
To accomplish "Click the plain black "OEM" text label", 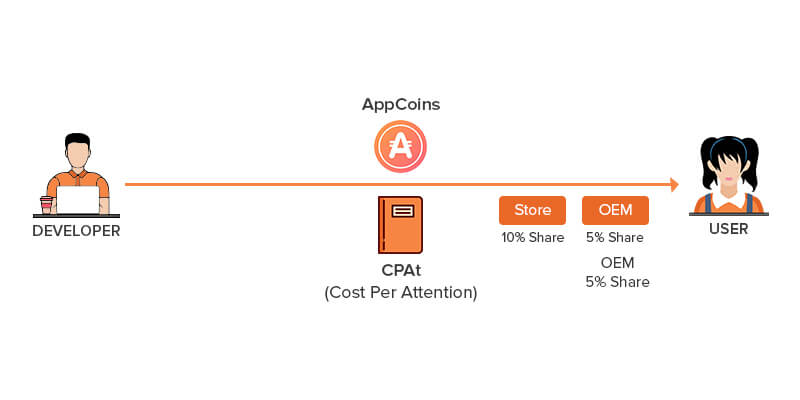I will [617, 263].
